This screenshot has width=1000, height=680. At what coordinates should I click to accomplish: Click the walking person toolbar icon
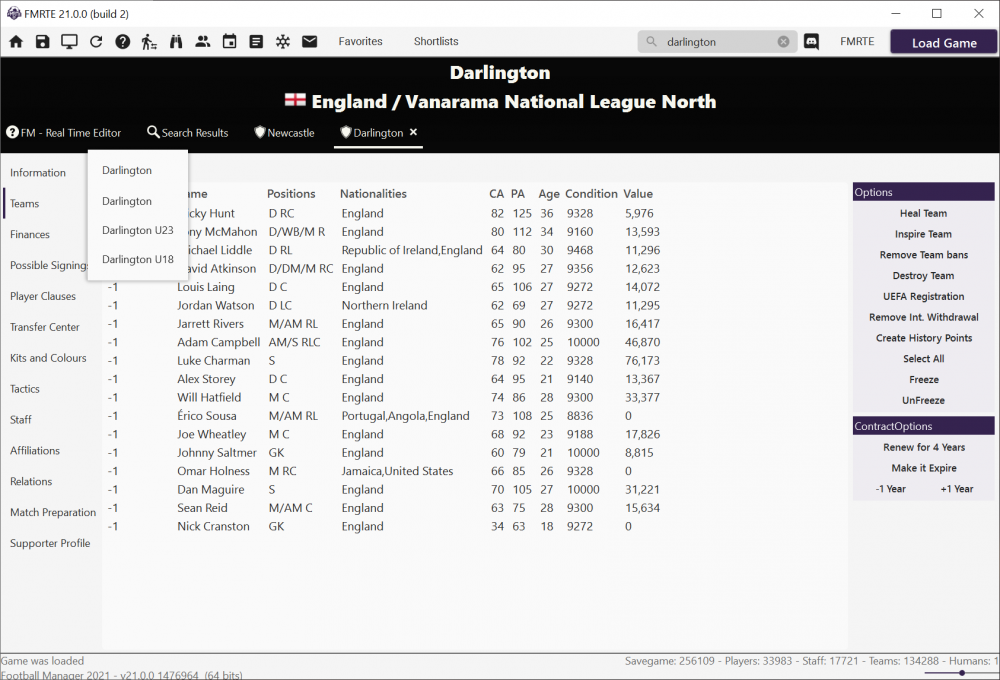tap(149, 42)
